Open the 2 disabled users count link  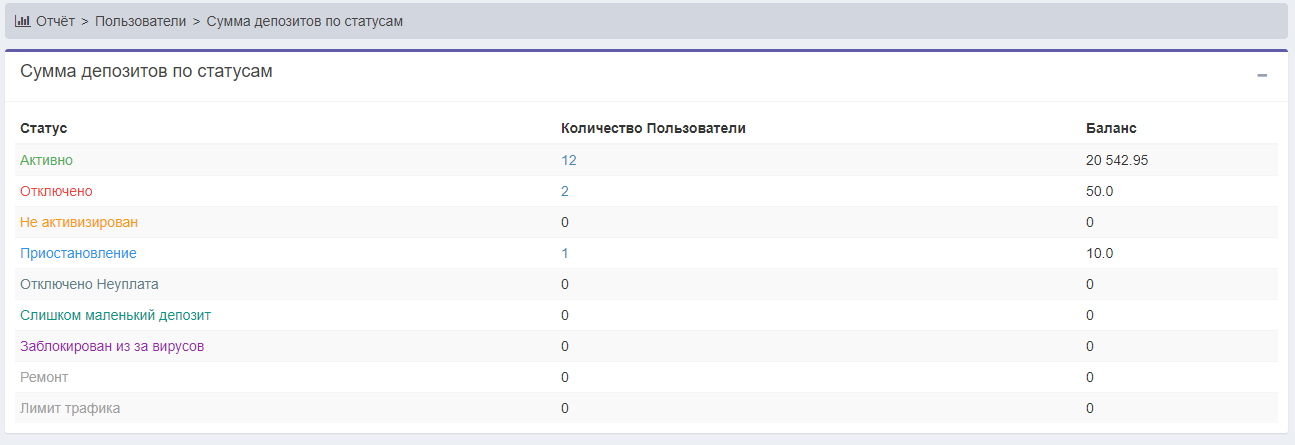click(565, 191)
